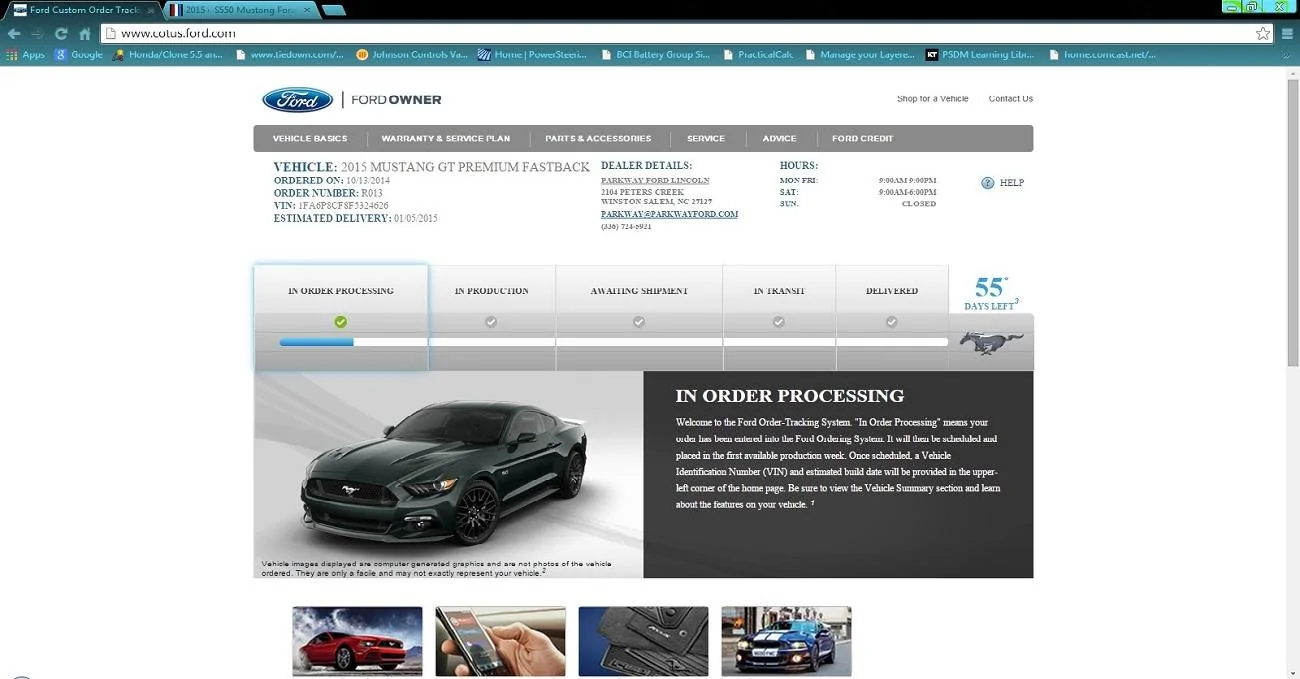Go to the browser home page
The height and width of the screenshot is (679, 1300).
tap(85, 33)
